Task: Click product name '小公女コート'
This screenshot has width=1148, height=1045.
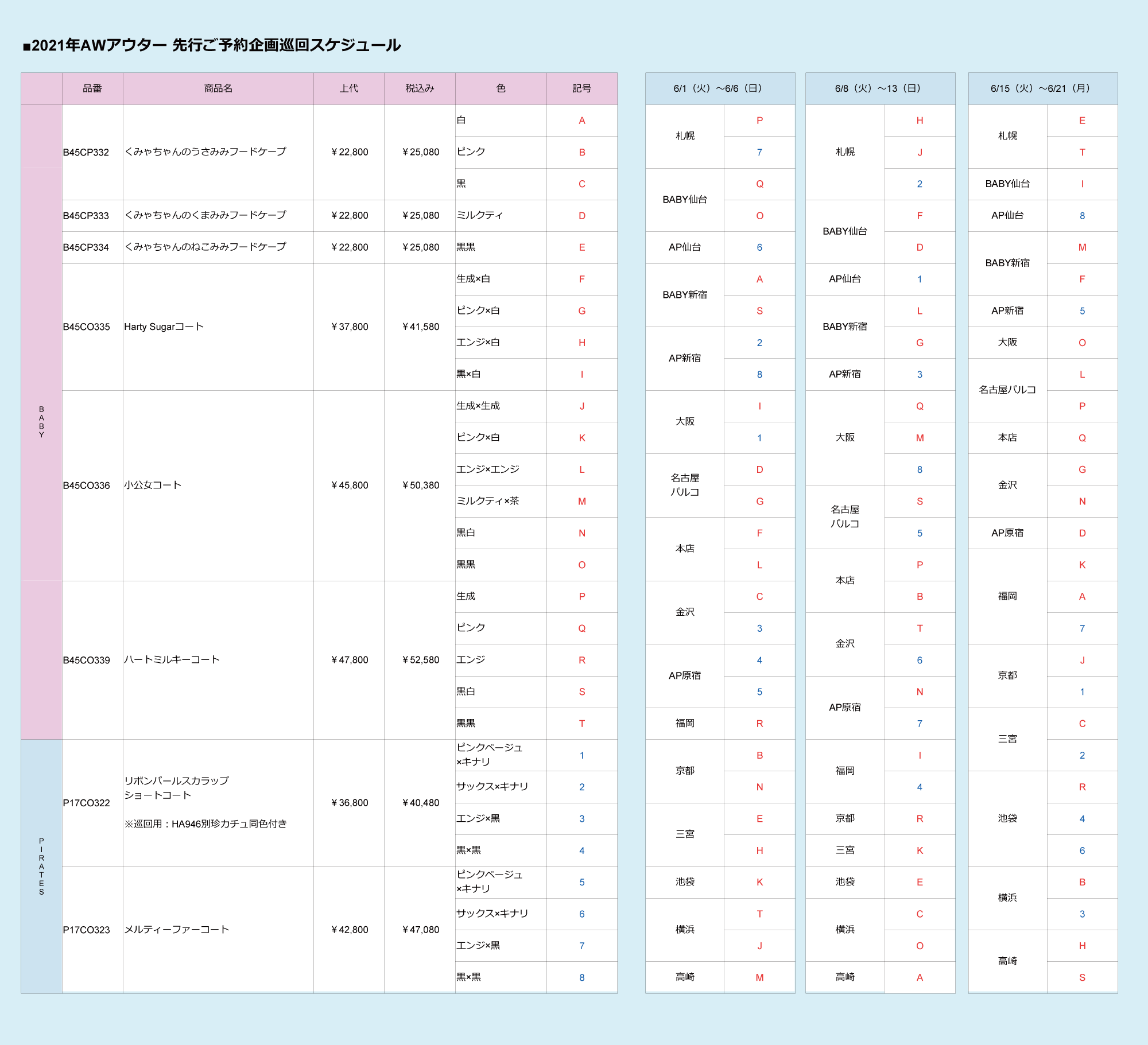Action: click(x=153, y=485)
